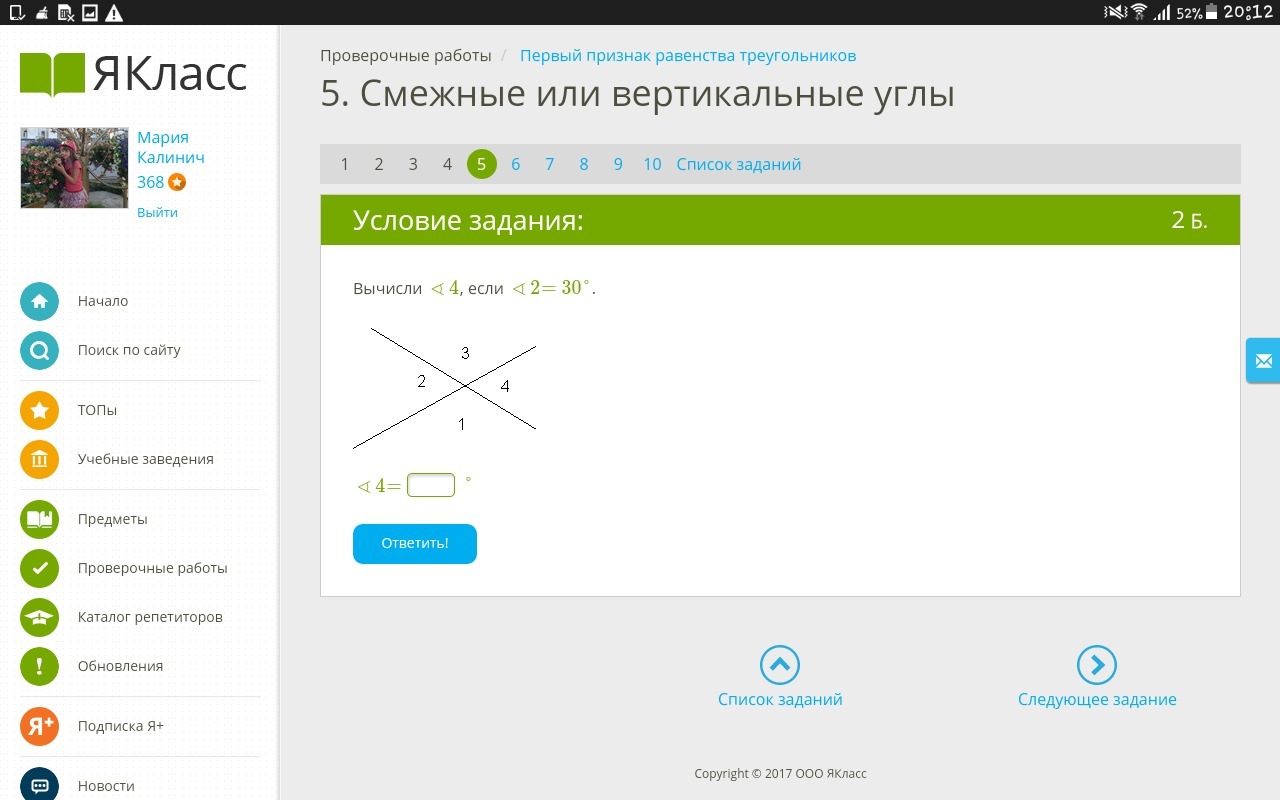
Task: Open Учебные заведения building icon
Action: tap(39, 459)
